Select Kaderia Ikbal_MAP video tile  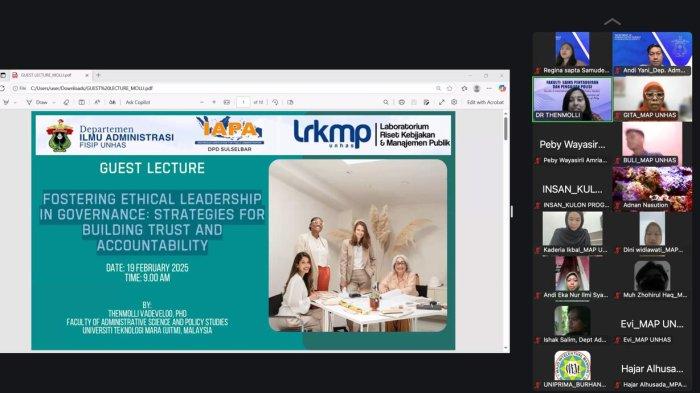coord(572,234)
